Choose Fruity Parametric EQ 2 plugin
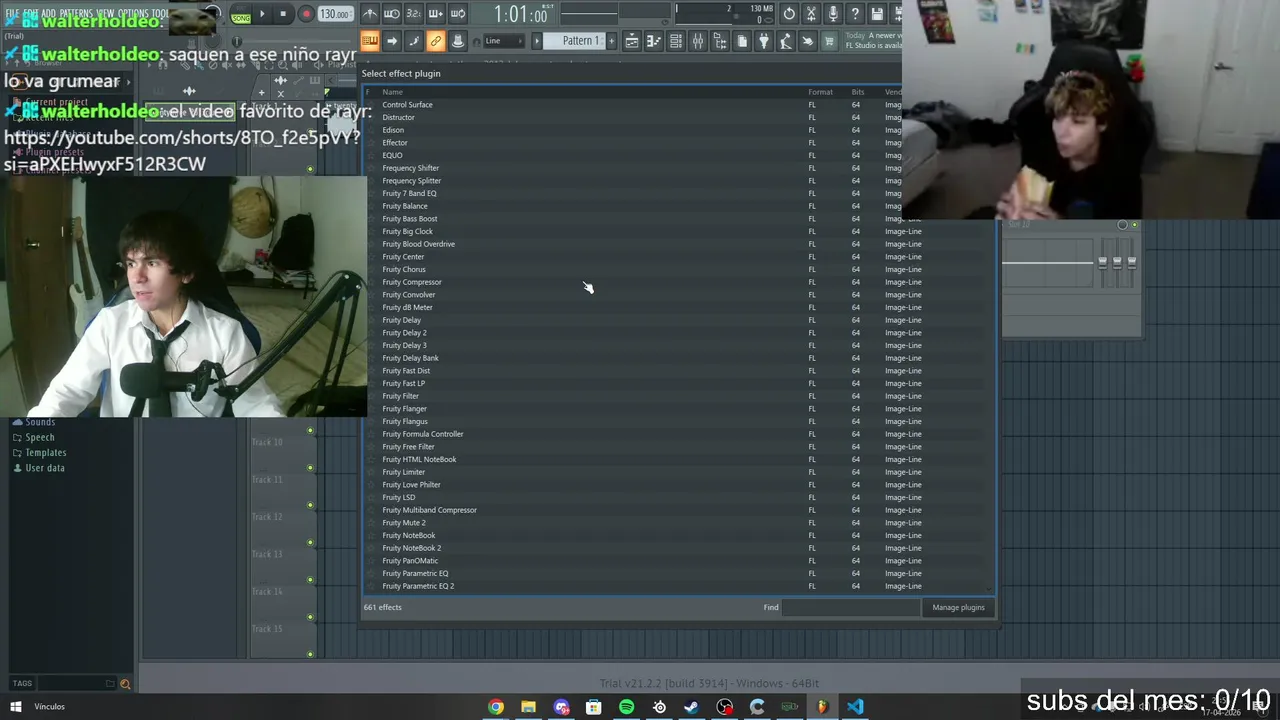1280x720 pixels. (677, 586)
